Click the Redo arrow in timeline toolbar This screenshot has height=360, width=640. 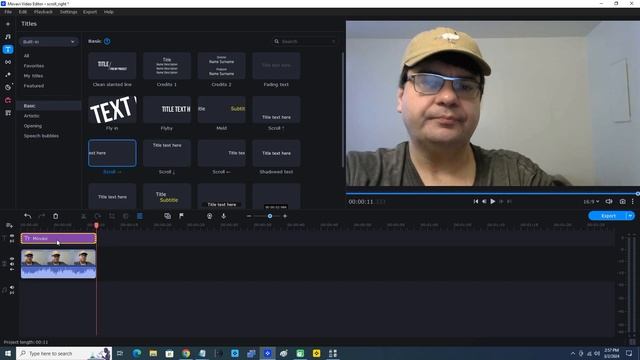click(x=42, y=216)
